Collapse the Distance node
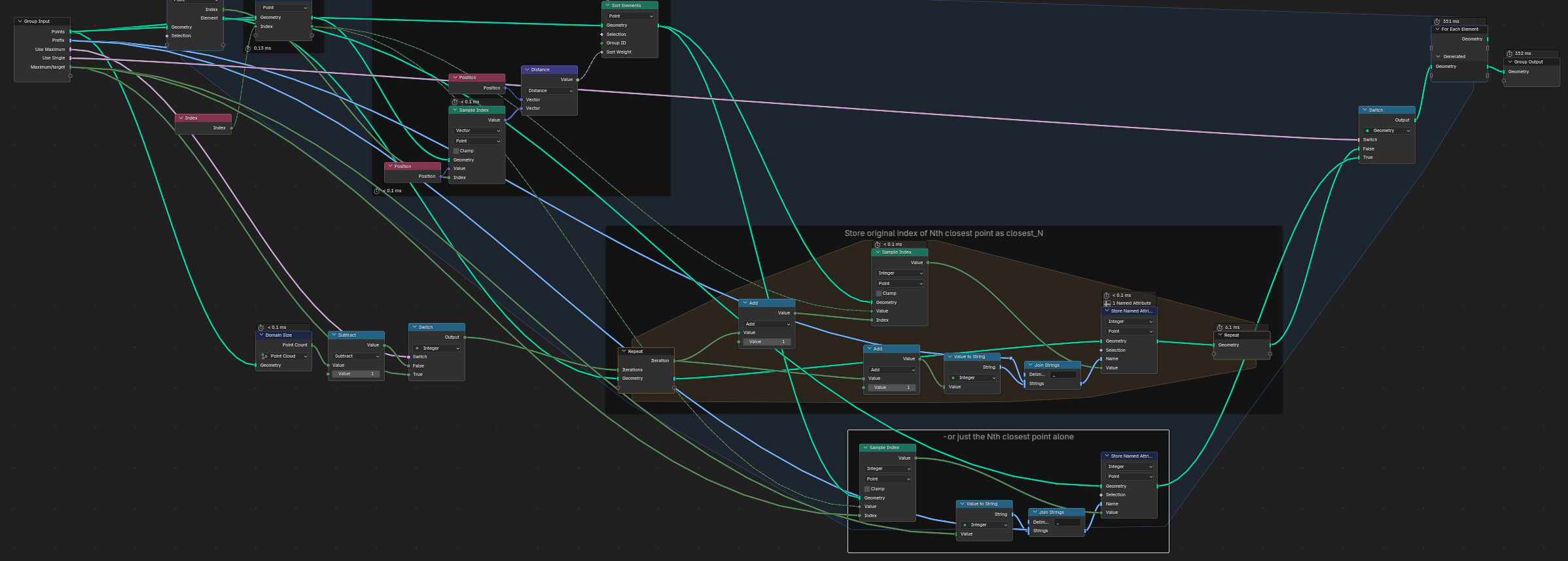 pos(527,69)
